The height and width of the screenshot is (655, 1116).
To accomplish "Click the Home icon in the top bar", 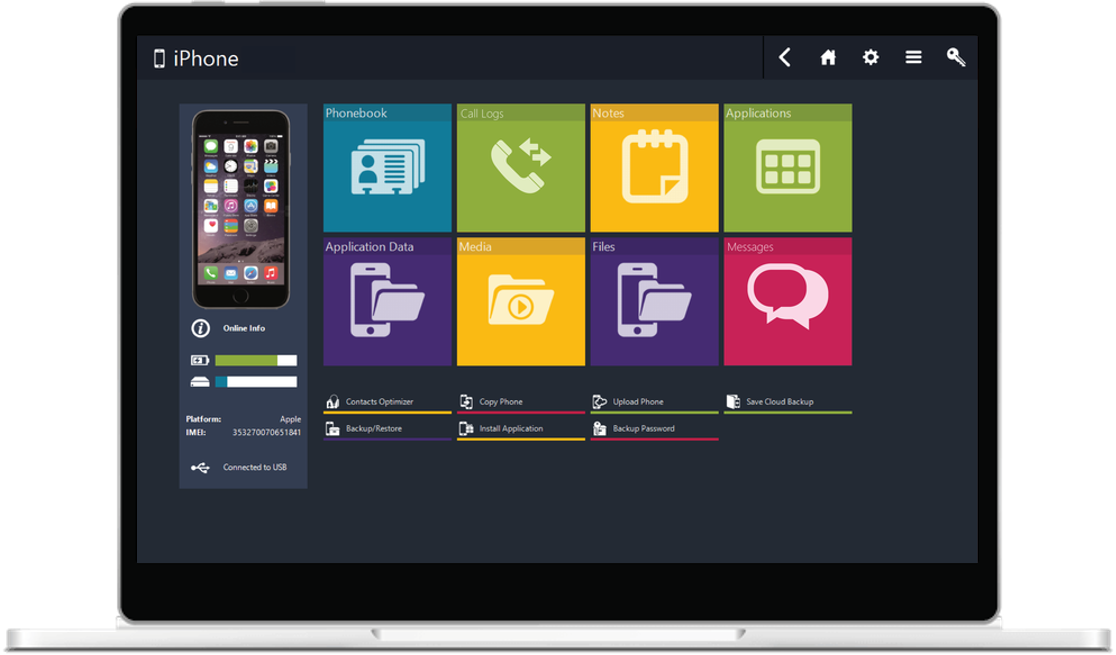I will point(828,57).
